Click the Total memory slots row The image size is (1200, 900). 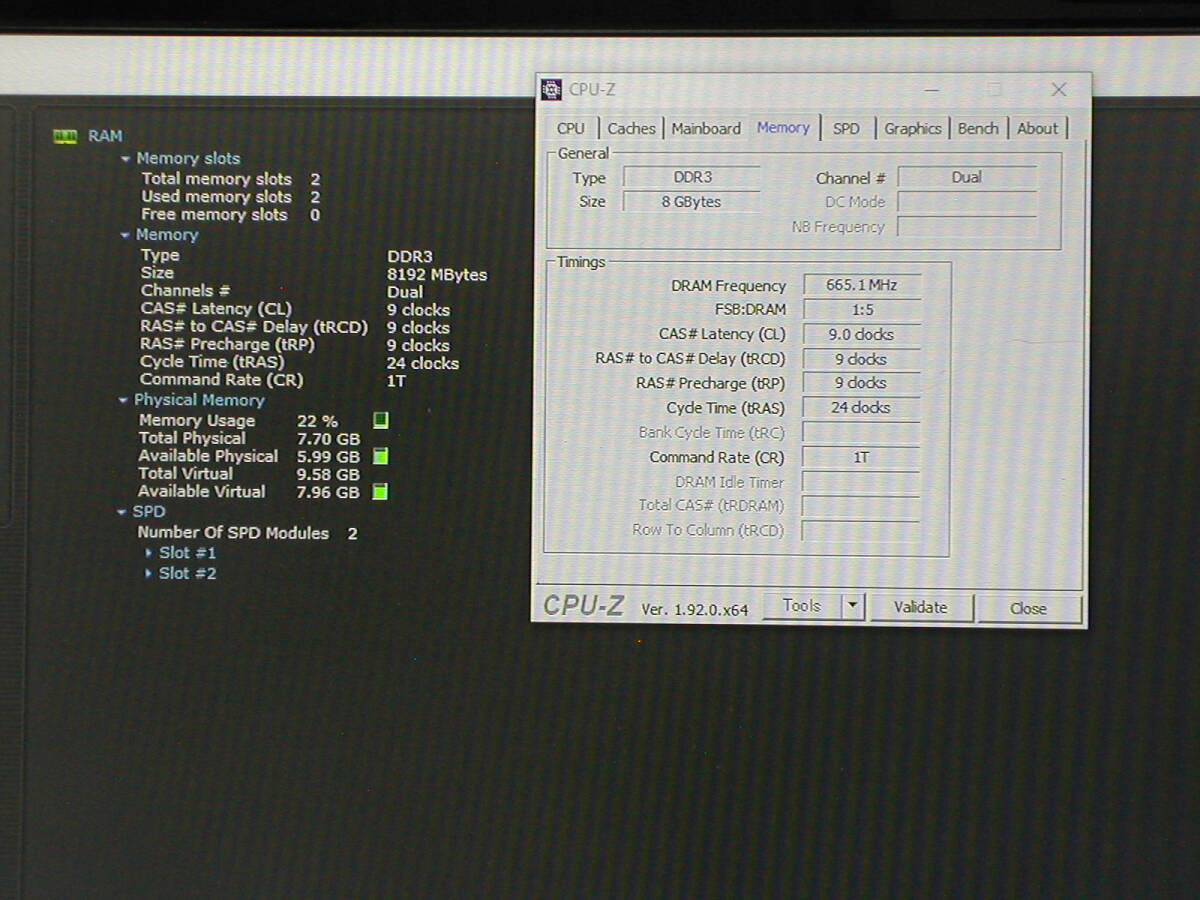[x=231, y=179]
